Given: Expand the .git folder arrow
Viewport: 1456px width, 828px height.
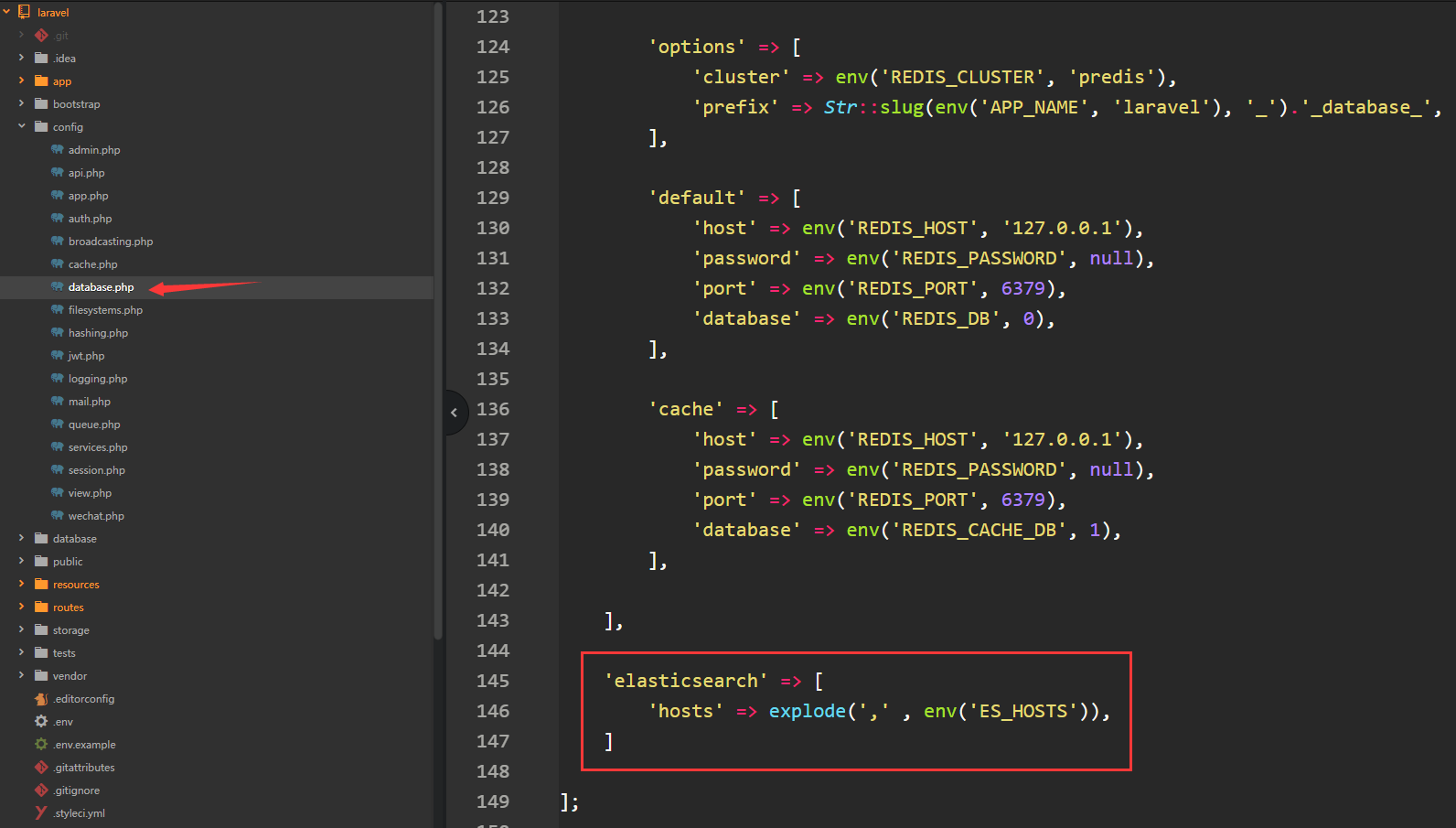Looking at the screenshot, I should (x=21, y=35).
